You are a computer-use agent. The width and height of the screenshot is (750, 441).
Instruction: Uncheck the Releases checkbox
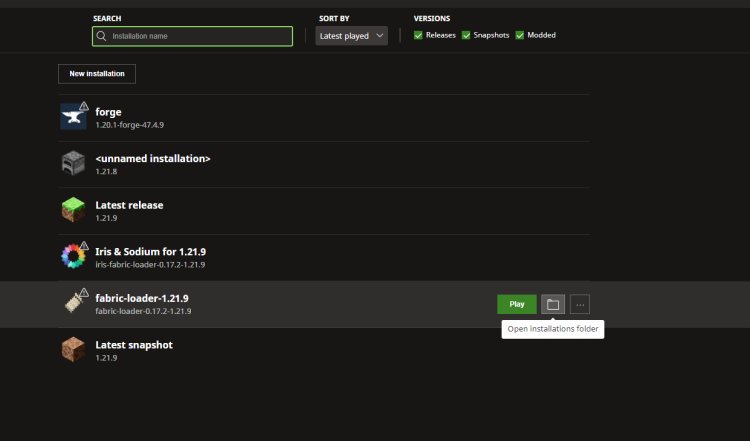(x=419, y=35)
